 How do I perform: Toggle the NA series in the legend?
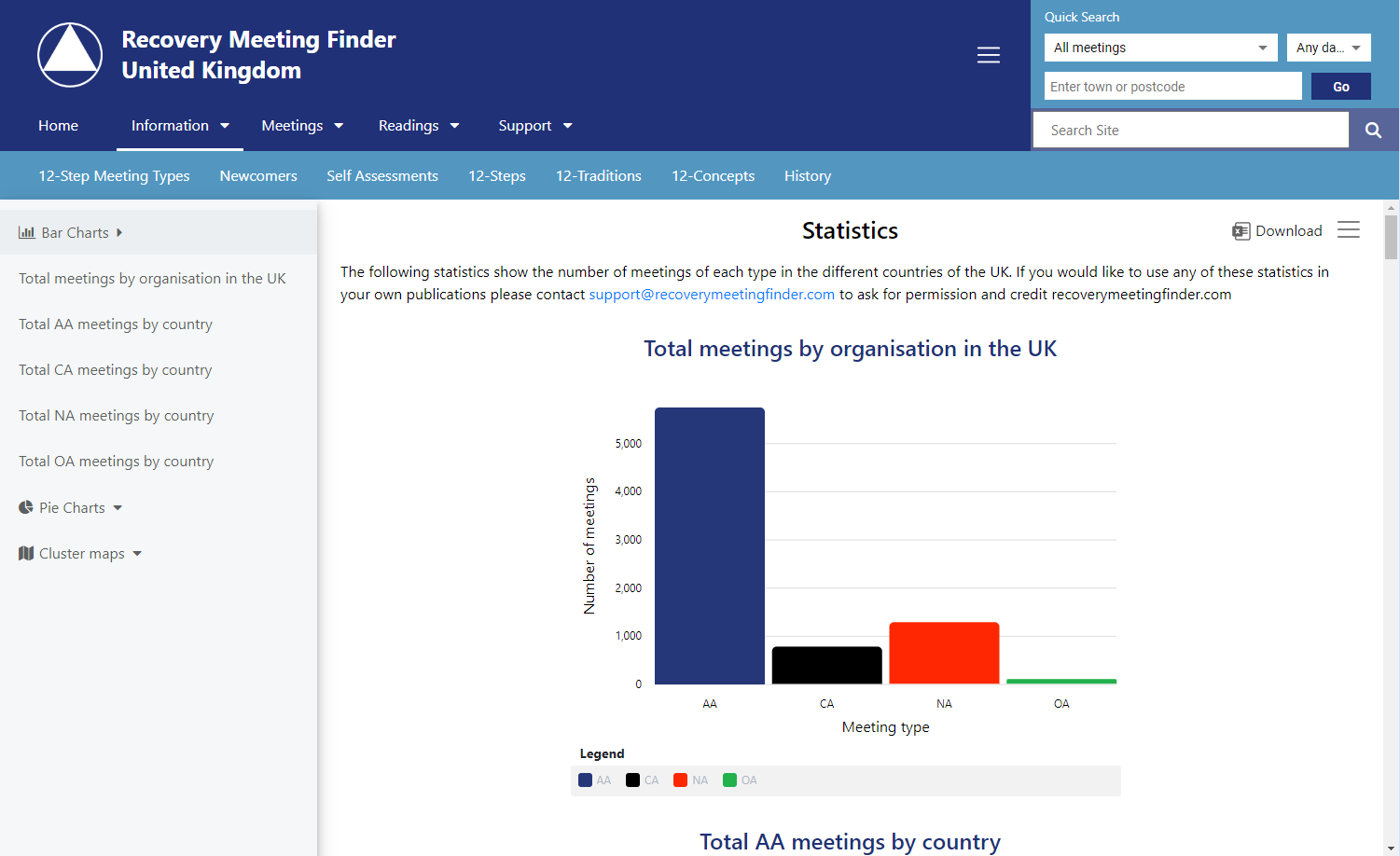[691, 780]
